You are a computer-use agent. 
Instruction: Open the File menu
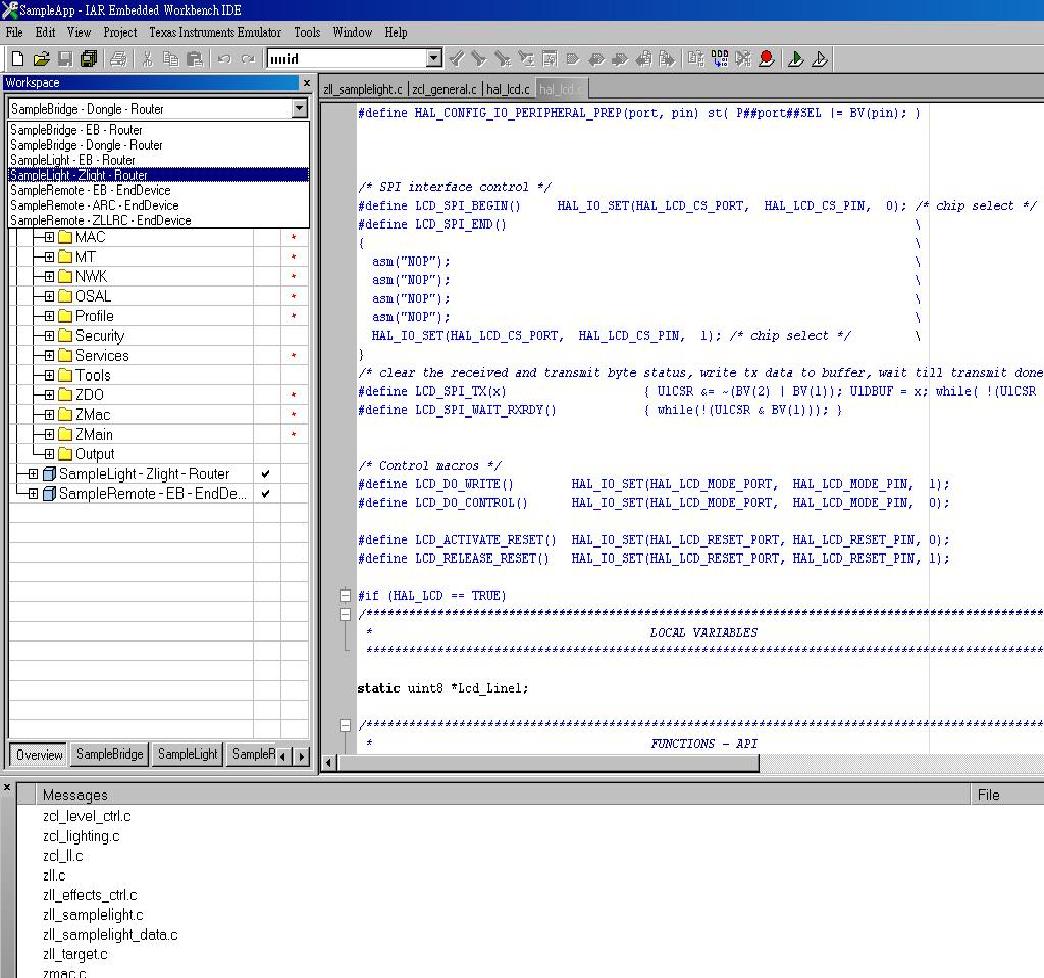point(14,32)
